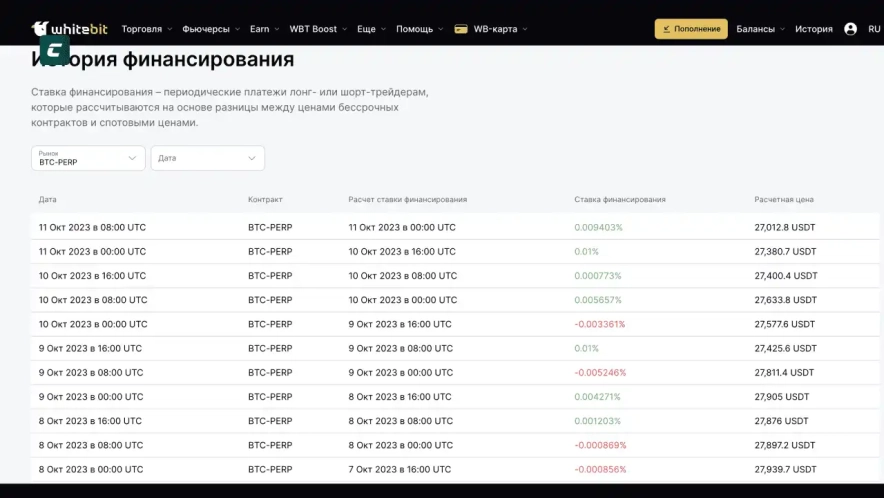Image resolution: width=884 pixels, height=498 pixels.
Task: Click the deposit icon in Пополнение button
Action: pos(666,29)
